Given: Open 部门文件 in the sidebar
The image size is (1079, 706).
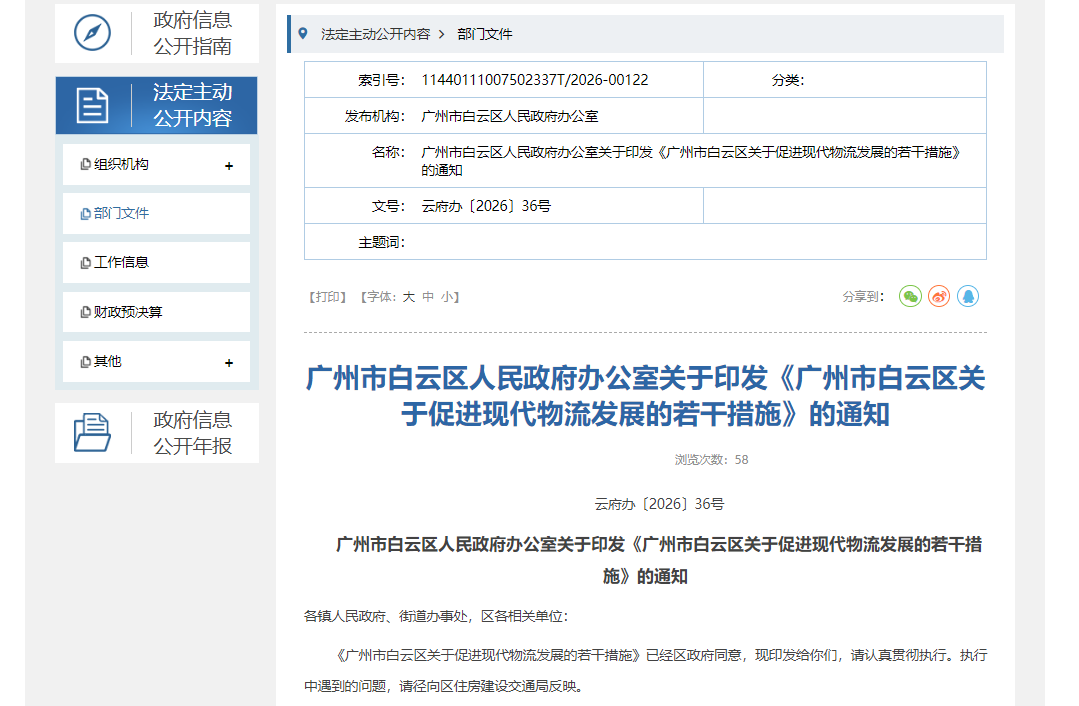Looking at the screenshot, I should pos(121,213).
